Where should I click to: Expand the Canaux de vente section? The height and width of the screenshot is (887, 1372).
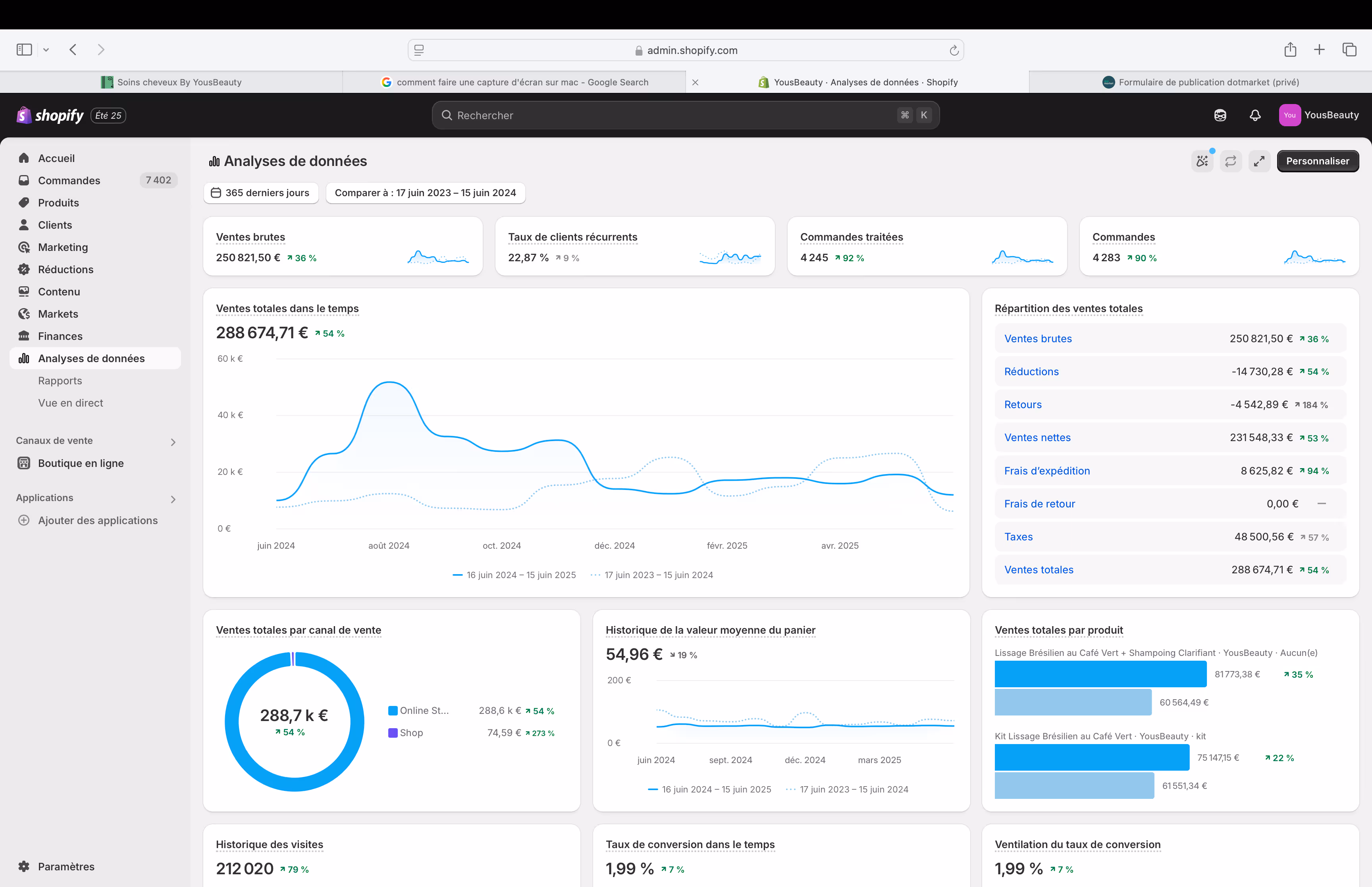173,442
